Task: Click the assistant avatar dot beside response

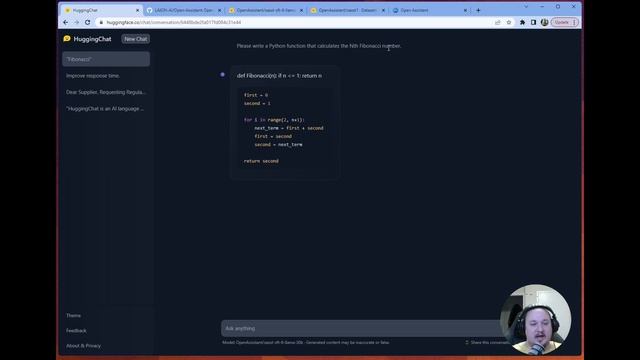Action: pos(222,74)
